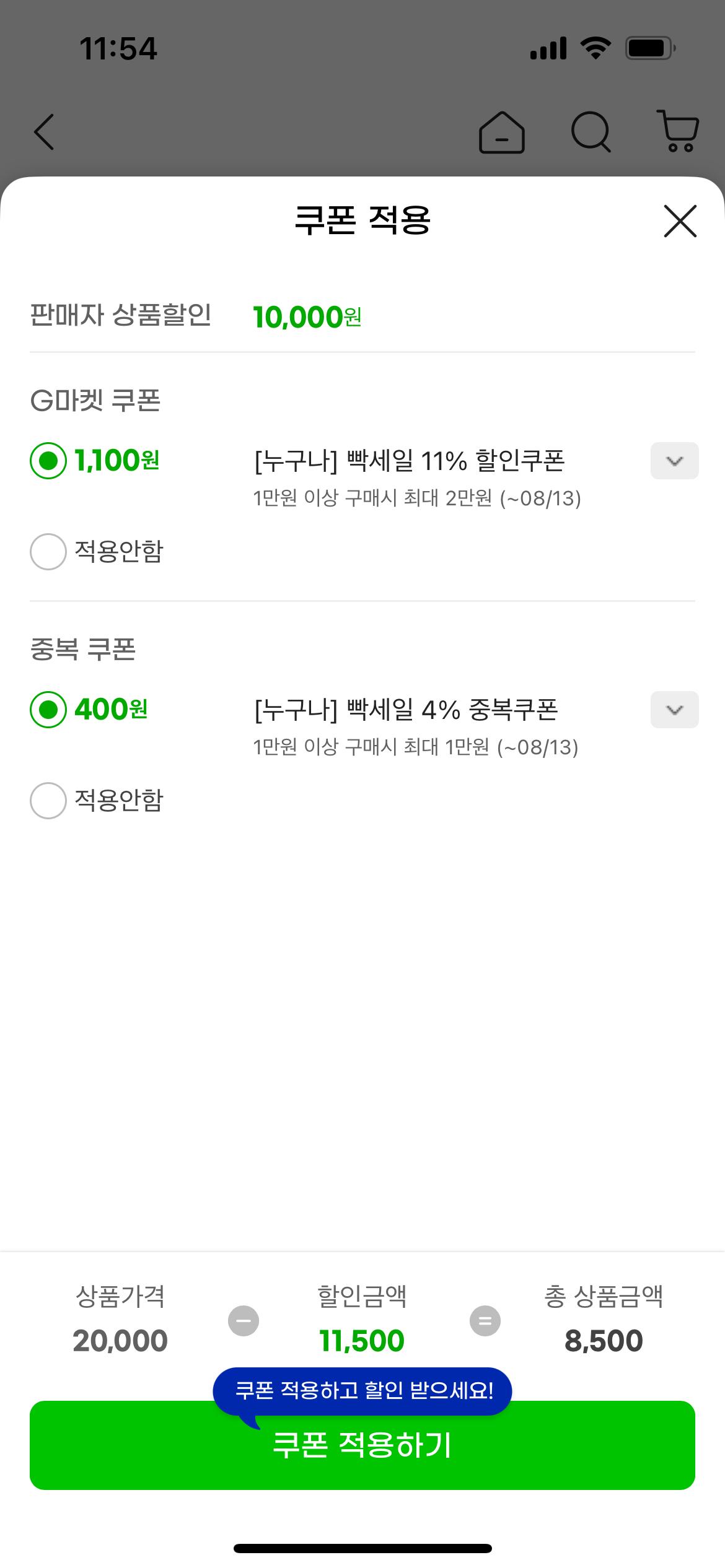The width and height of the screenshot is (725, 1568).
Task: Tap the back arrow icon
Action: [x=44, y=132]
